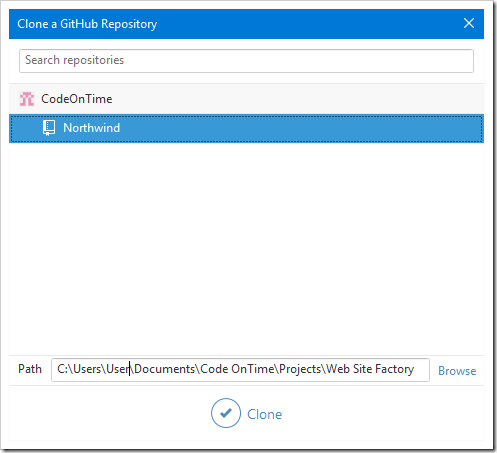The width and height of the screenshot is (497, 453).
Task: Click the Path label
Action: (x=30, y=369)
